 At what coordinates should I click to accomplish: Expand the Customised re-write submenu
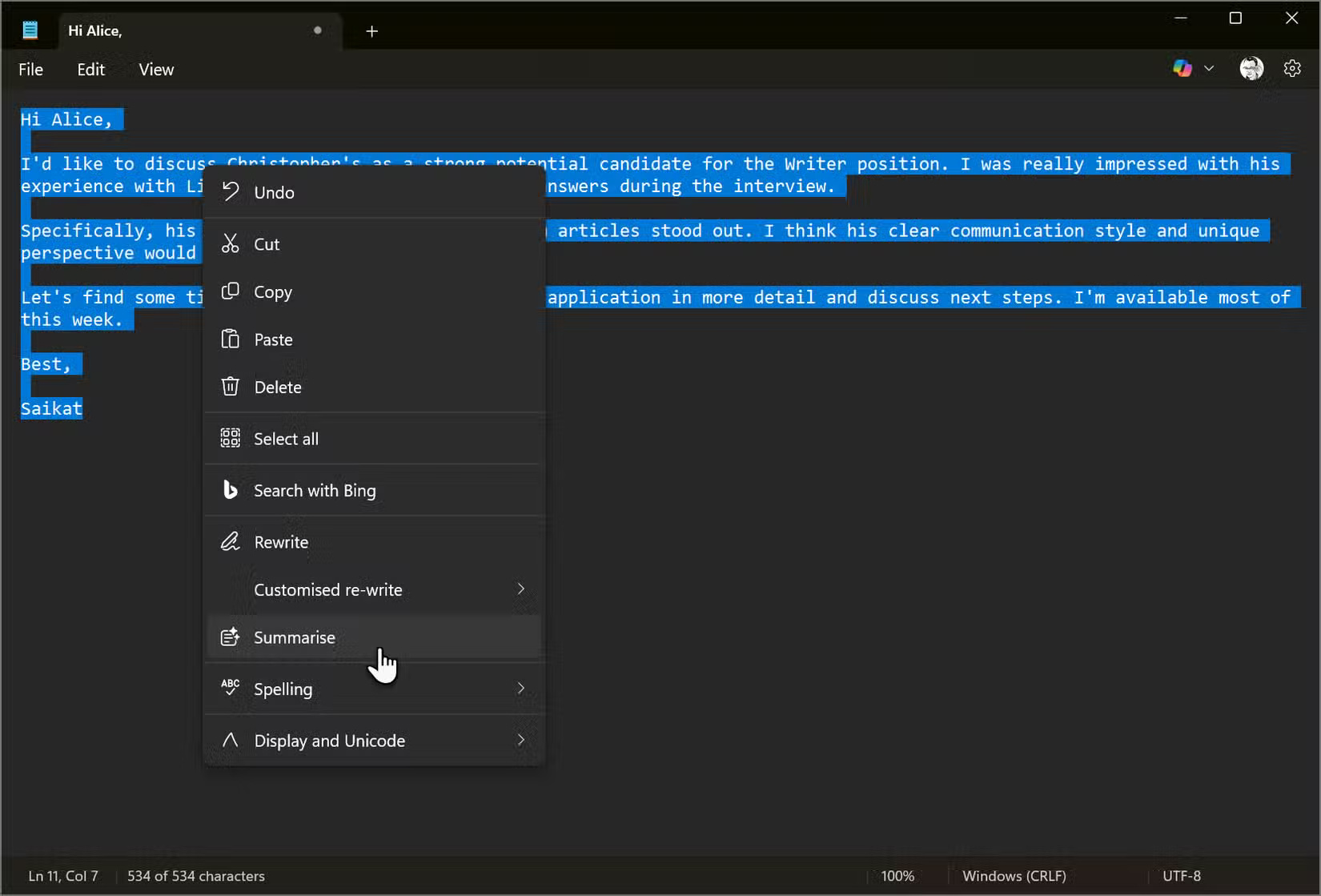(520, 589)
